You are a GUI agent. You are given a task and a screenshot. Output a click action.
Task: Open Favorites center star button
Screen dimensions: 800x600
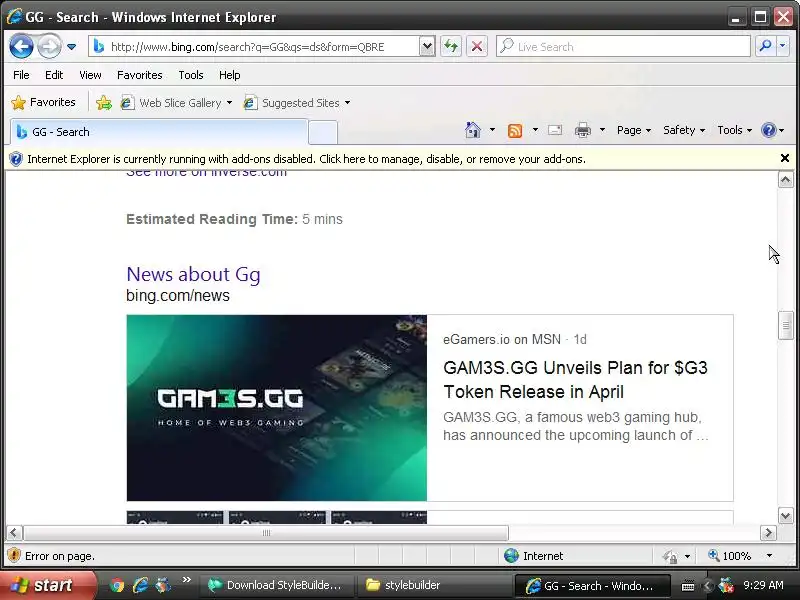(x=43, y=103)
